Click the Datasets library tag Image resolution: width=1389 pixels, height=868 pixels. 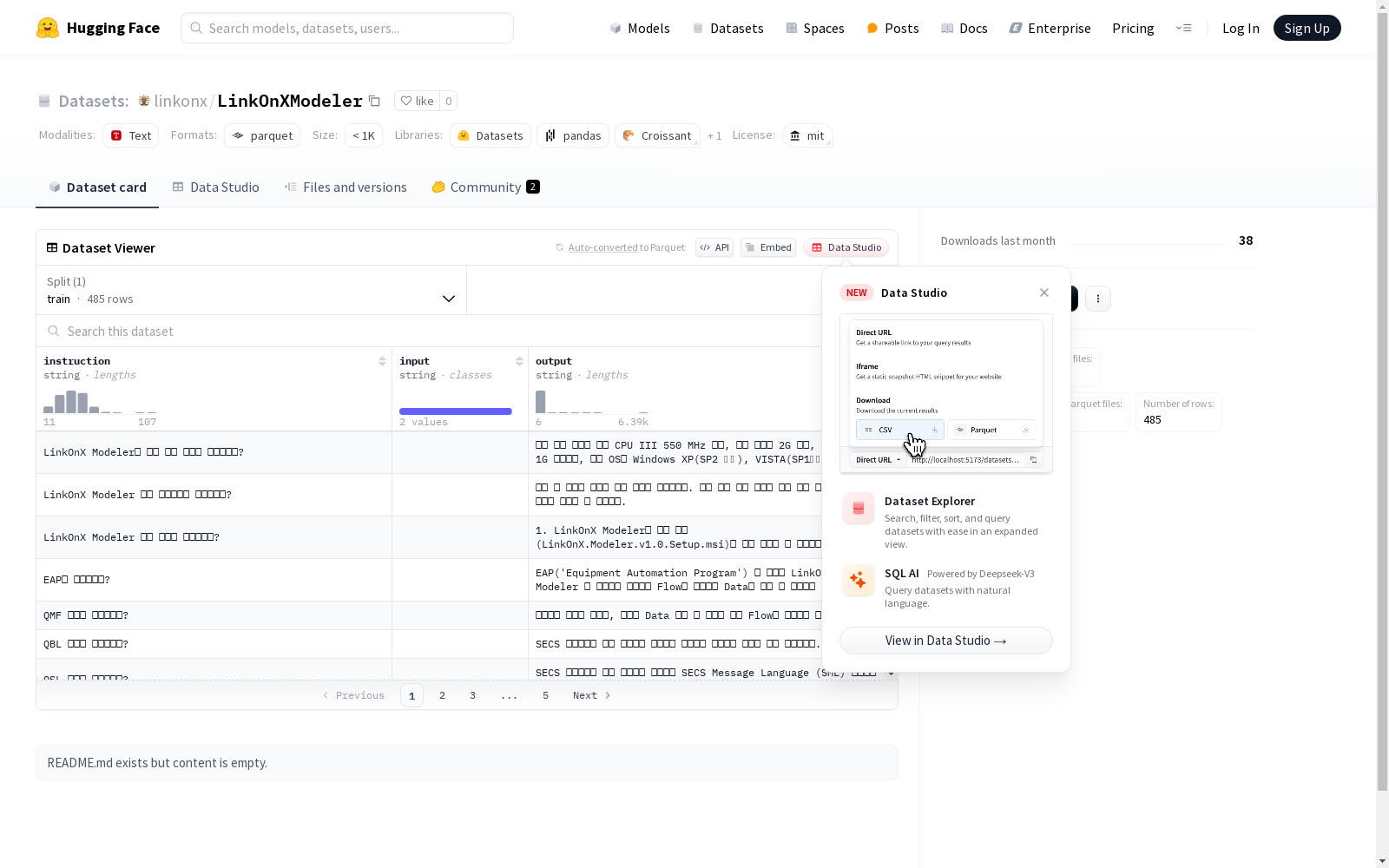pyautogui.click(x=490, y=135)
